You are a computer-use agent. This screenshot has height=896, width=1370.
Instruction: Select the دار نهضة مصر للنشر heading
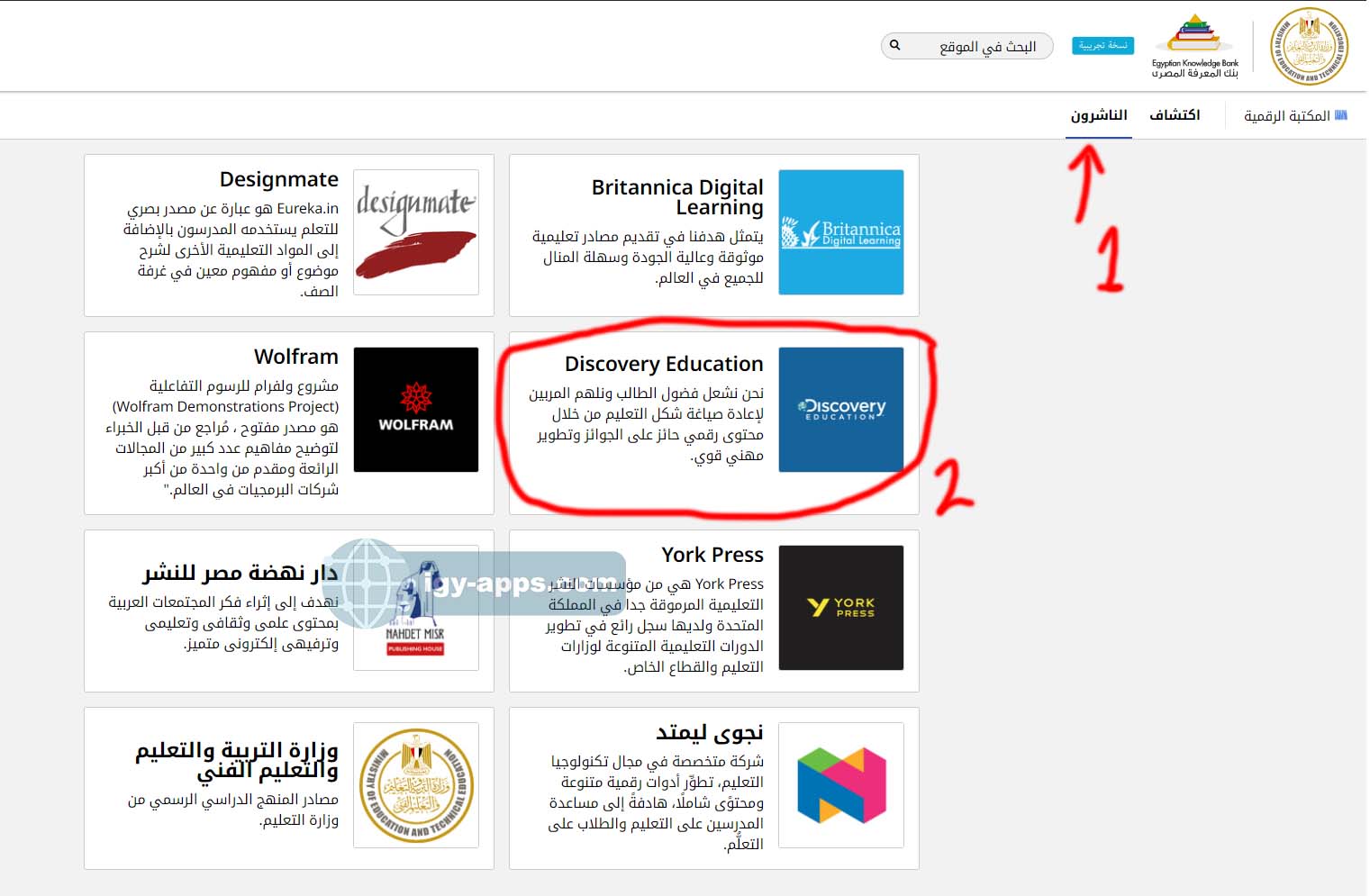[240, 573]
